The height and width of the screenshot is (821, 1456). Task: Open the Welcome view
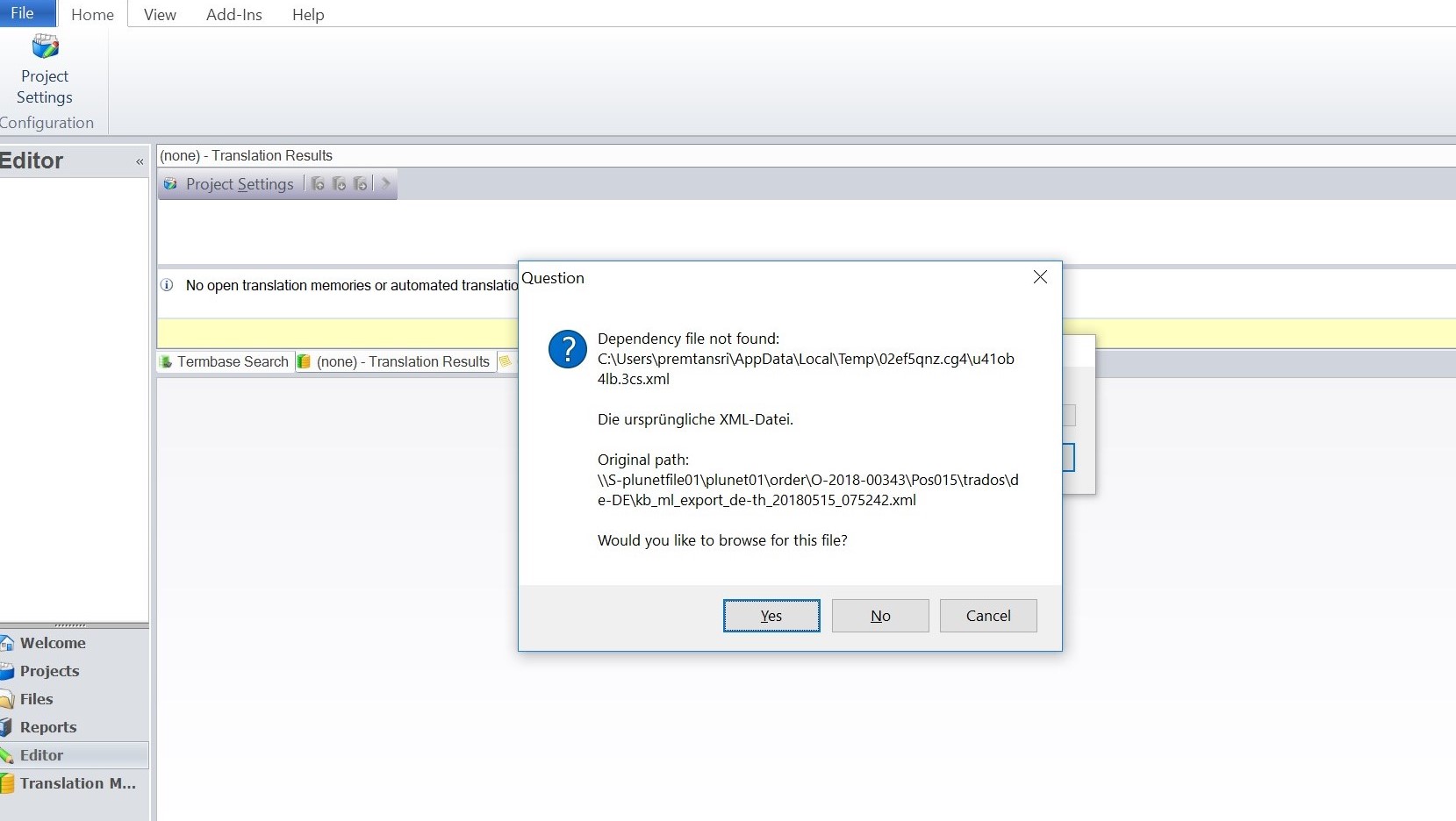(x=53, y=643)
